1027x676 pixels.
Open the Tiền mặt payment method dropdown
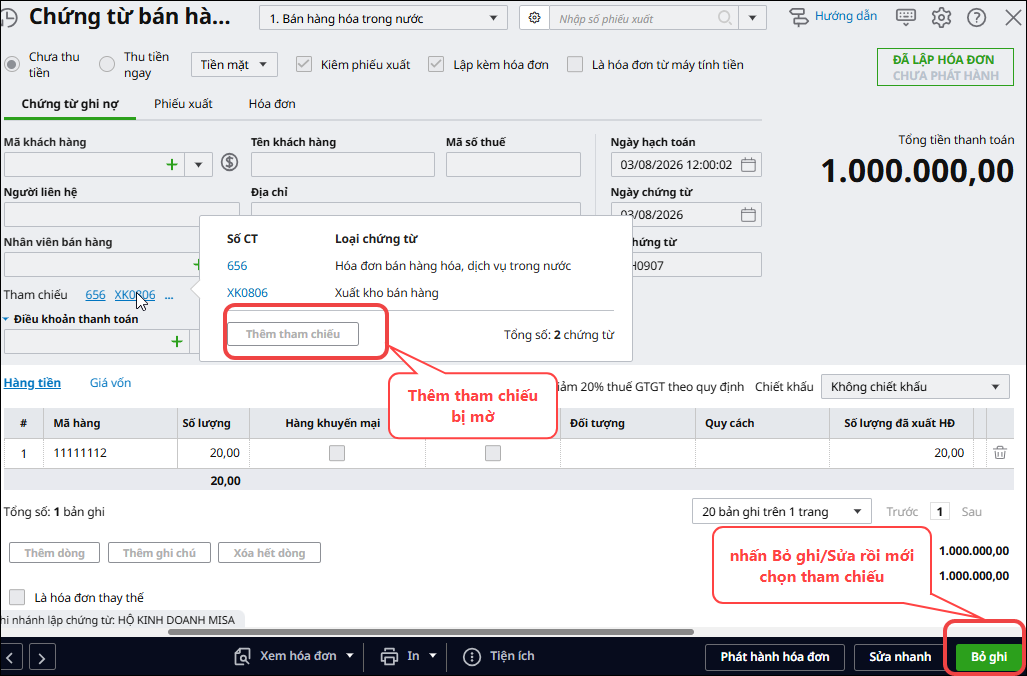234,64
